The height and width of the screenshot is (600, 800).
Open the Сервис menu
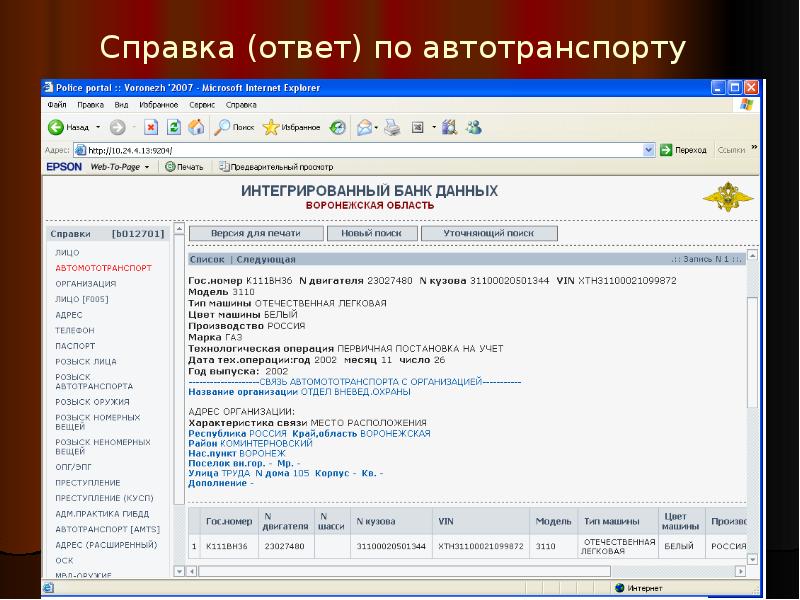point(203,105)
